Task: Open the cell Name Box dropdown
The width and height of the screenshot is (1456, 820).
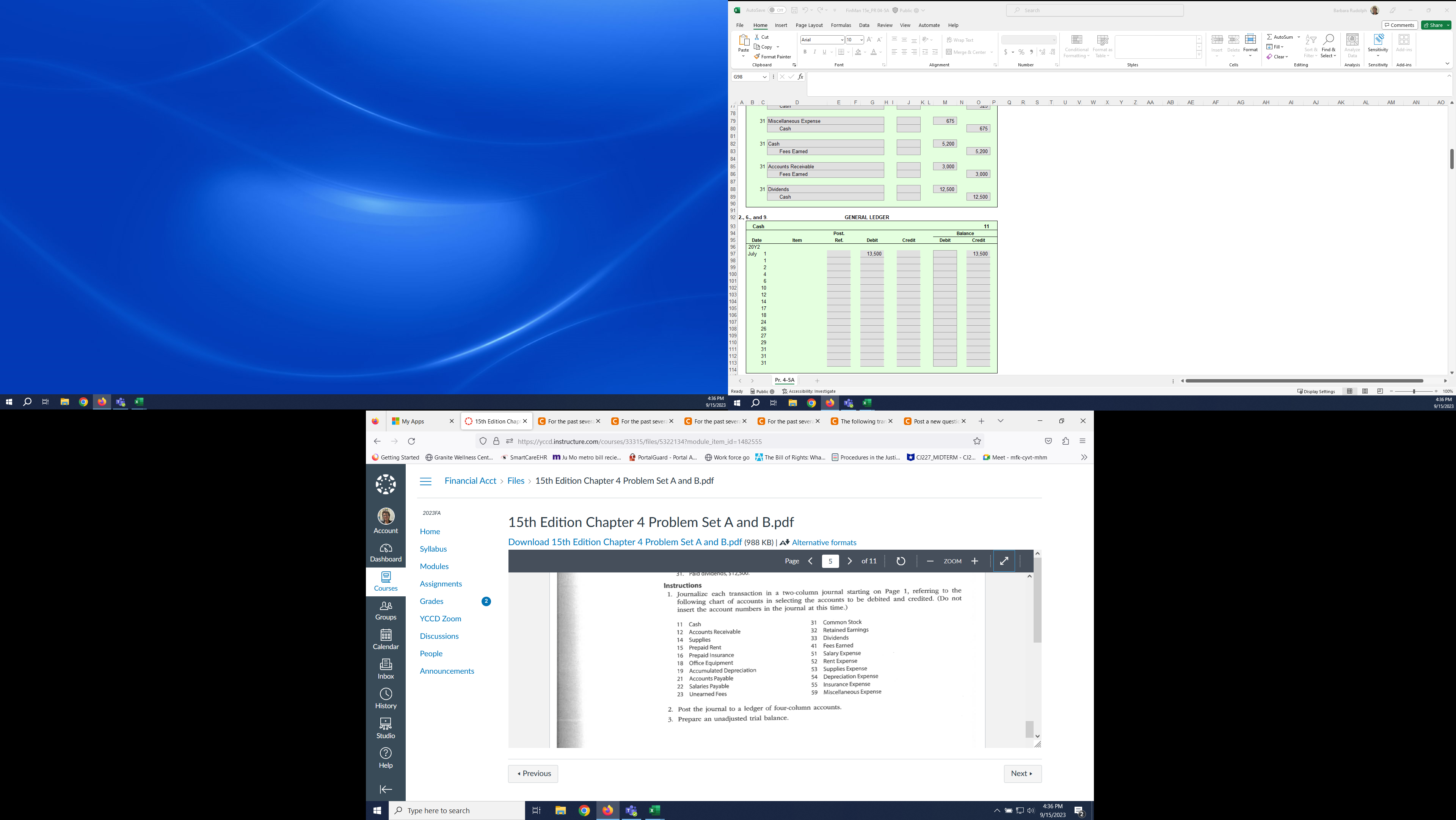Action: (764, 77)
